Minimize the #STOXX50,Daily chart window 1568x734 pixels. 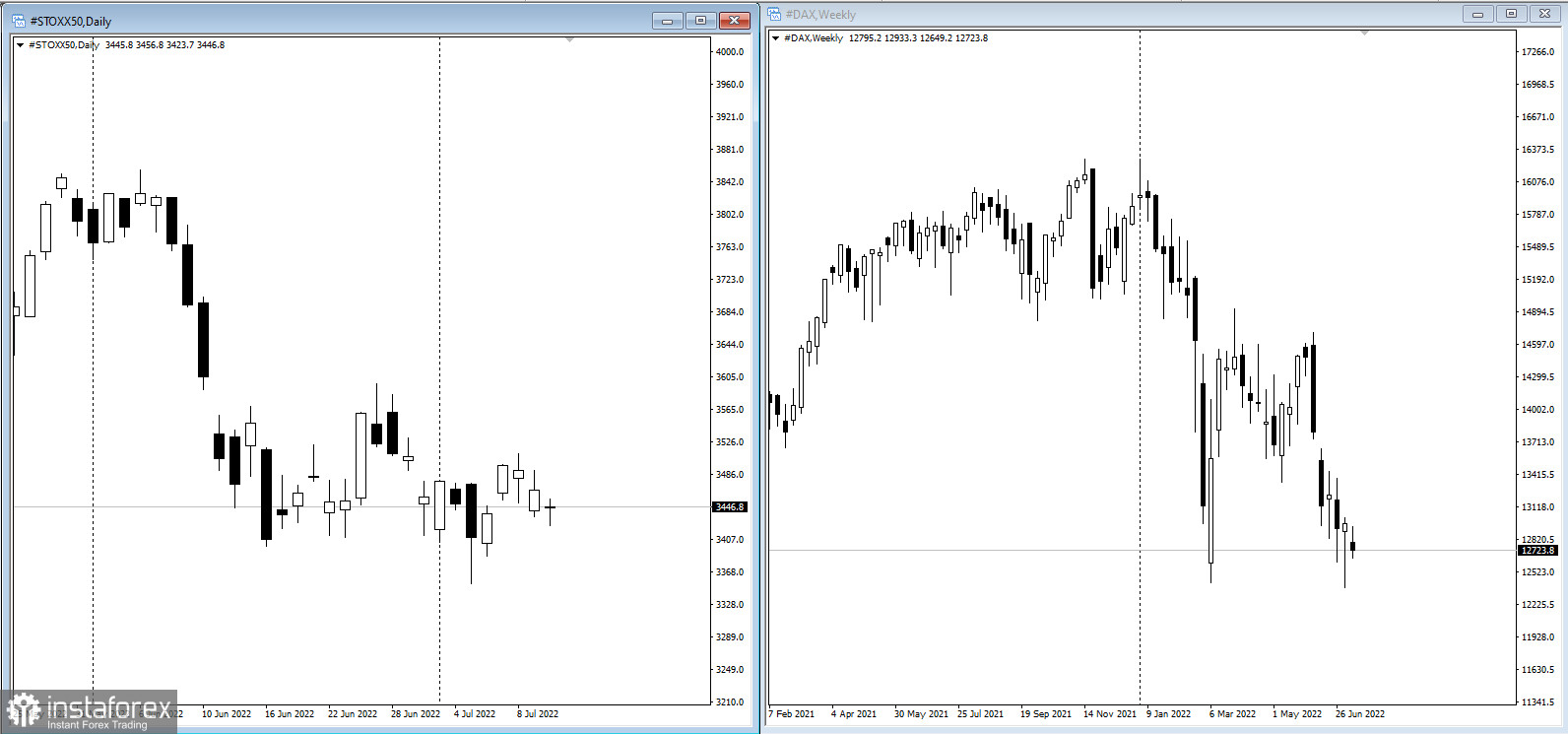pos(667,21)
